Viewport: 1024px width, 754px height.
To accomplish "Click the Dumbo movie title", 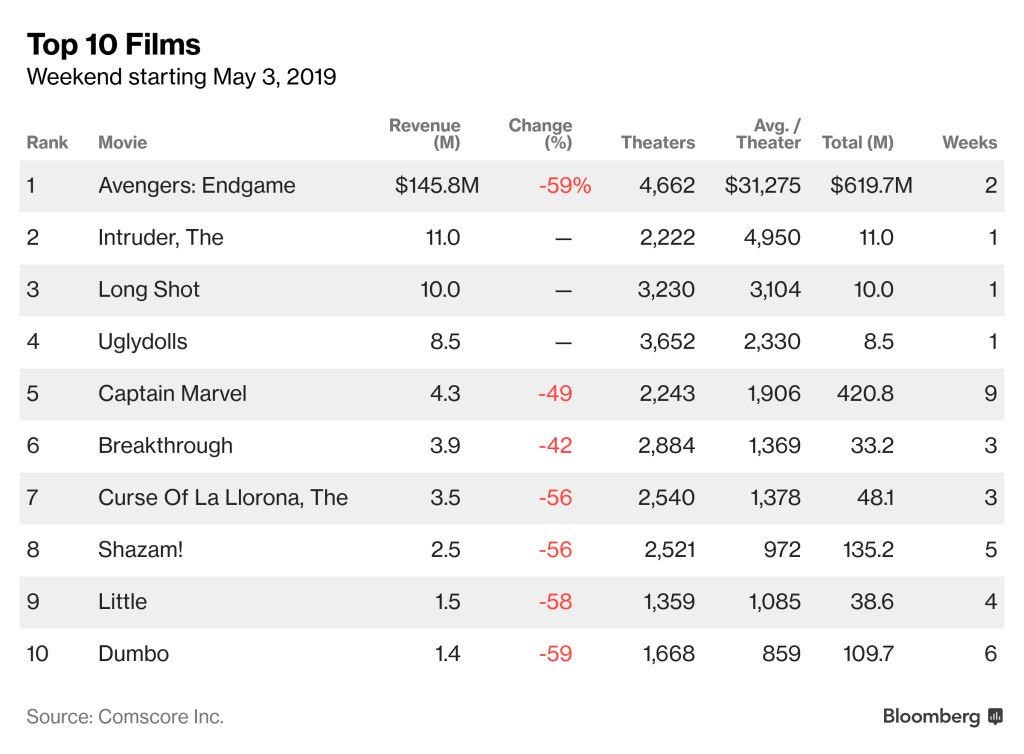I will coord(133,654).
